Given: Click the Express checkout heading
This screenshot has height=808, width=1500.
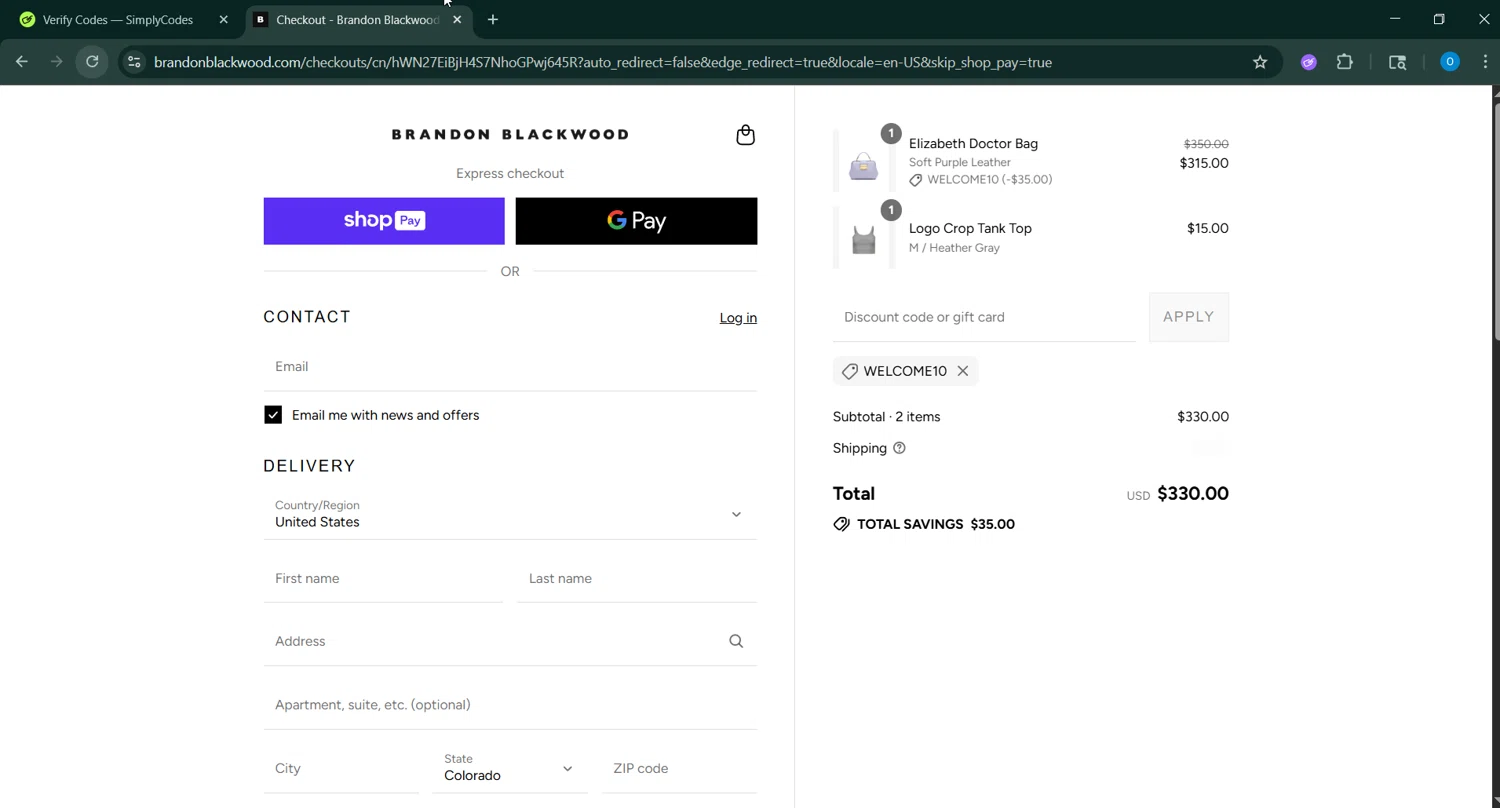Looking at the screenshot, I should [x=510, y=174].
